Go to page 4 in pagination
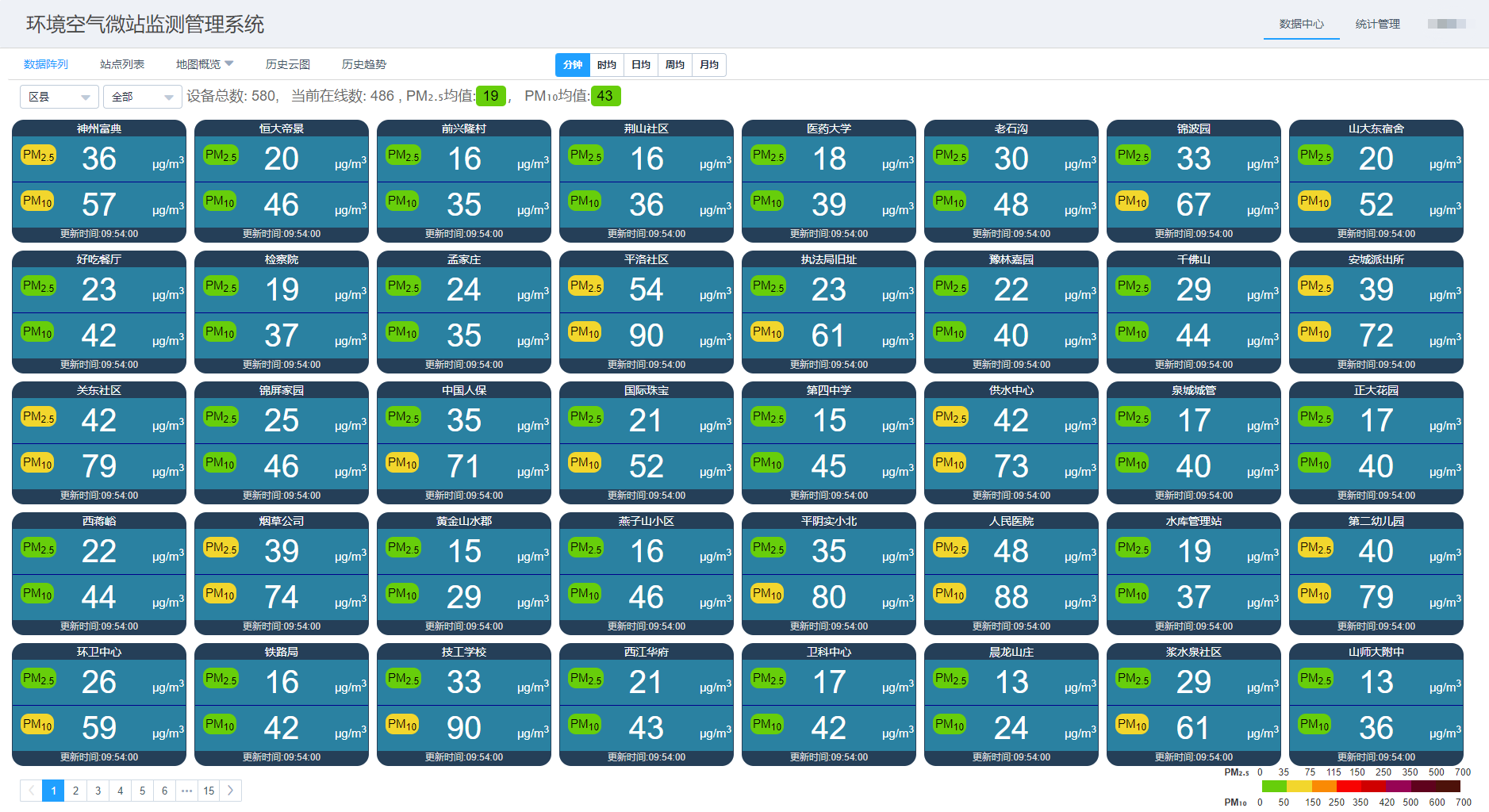Screen dimensions: 1489x812 (120, 791)
